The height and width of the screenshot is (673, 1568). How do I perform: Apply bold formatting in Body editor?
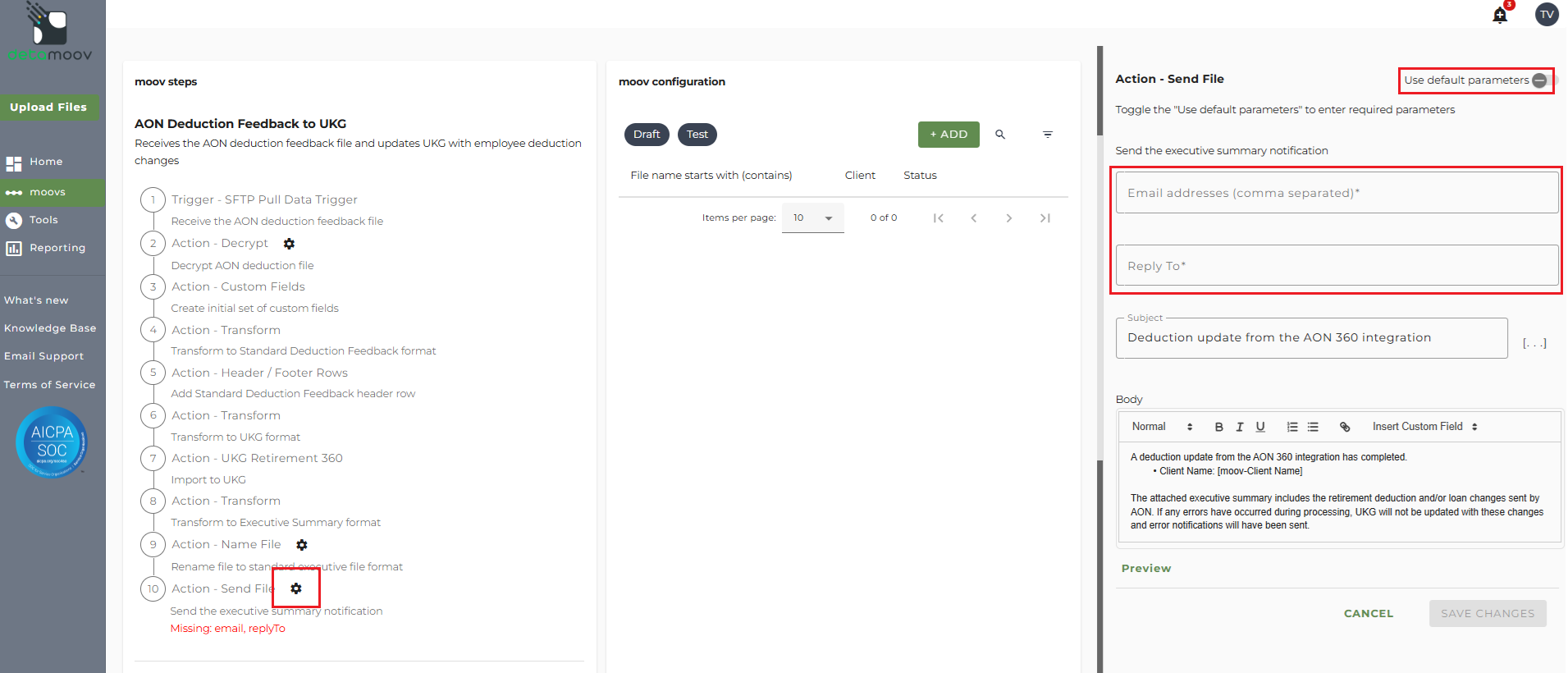(1219, 427)
